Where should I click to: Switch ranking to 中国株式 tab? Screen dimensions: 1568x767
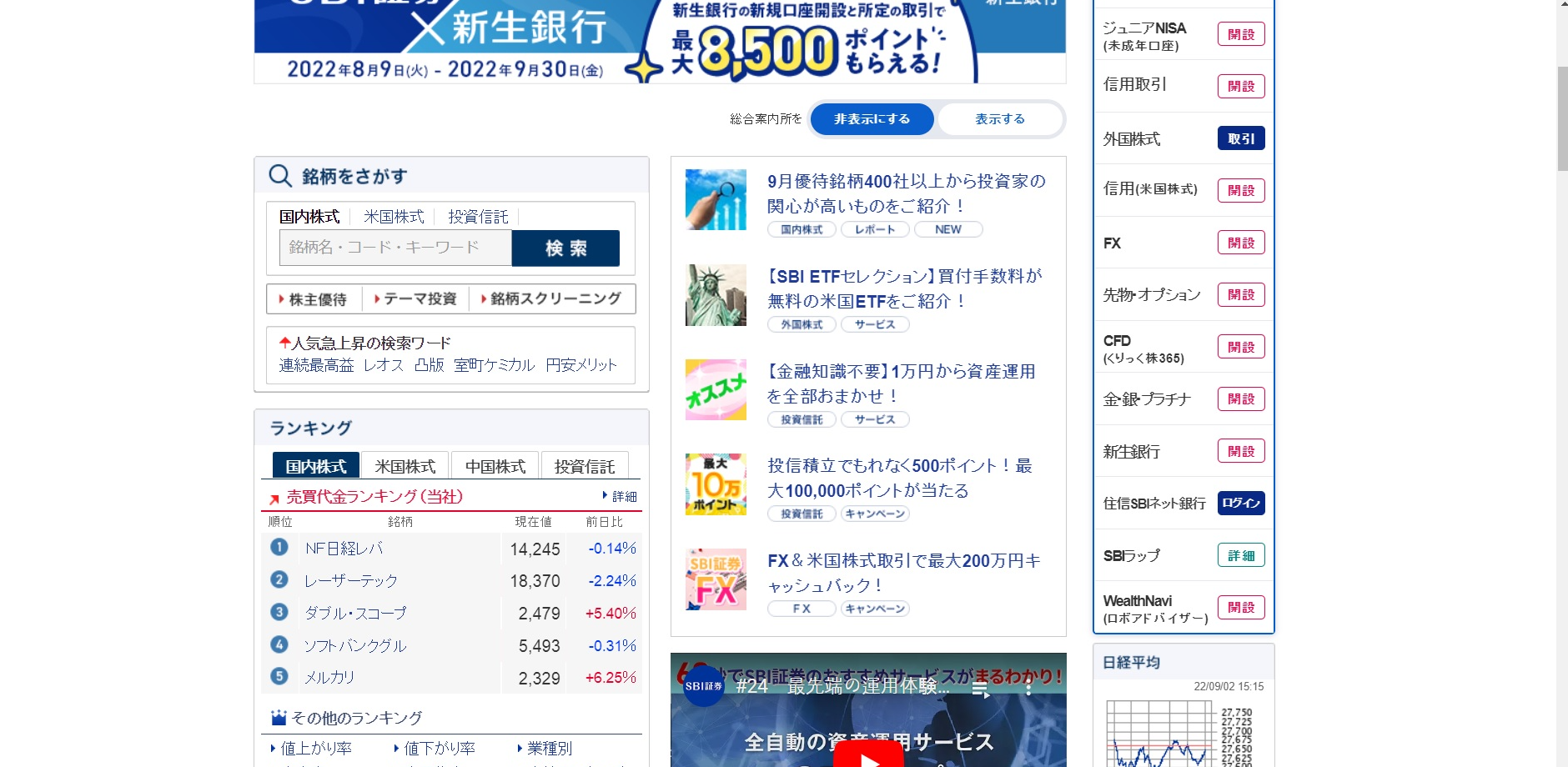[495, 466]
